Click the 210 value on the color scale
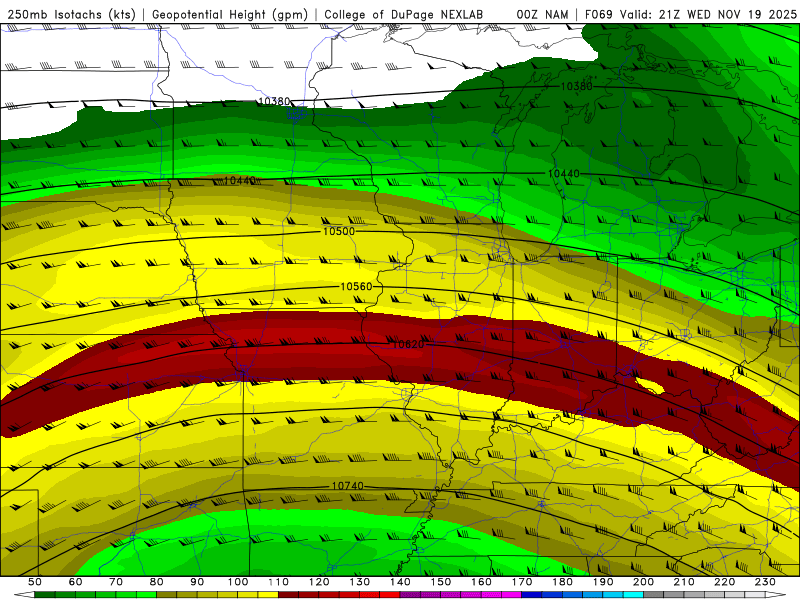800x600 pixels. 685,582
